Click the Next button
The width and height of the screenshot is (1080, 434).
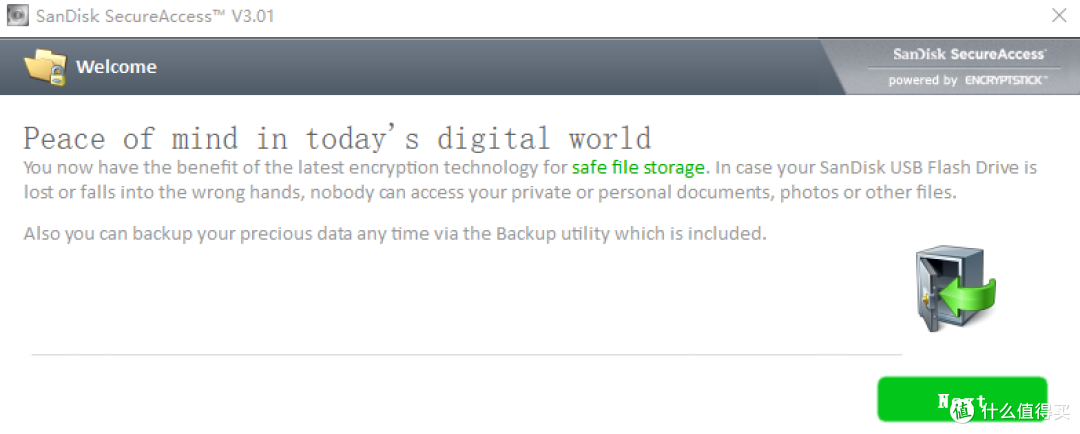coord(962,399)
